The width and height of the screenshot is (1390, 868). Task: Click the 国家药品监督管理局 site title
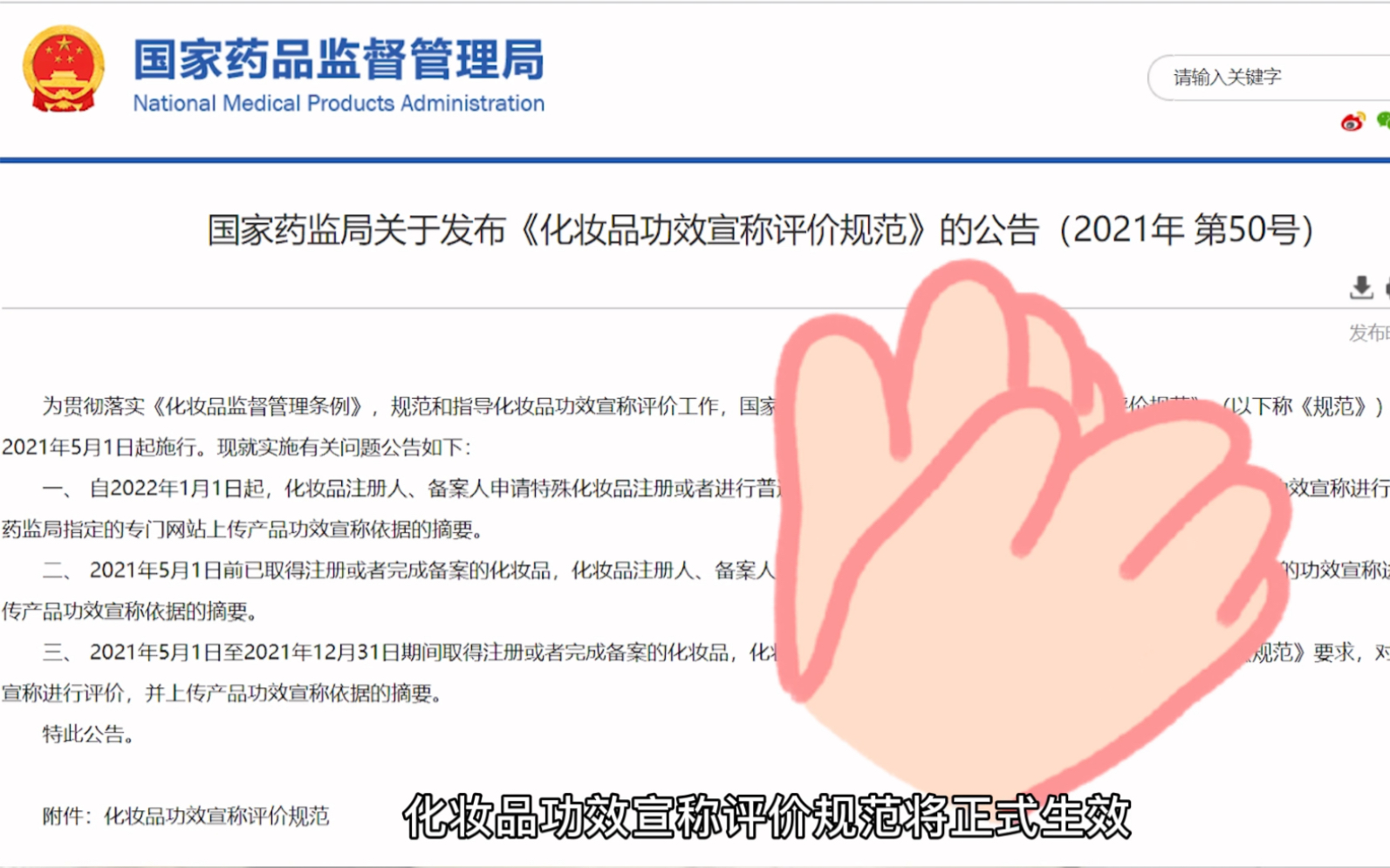point(339,59)
